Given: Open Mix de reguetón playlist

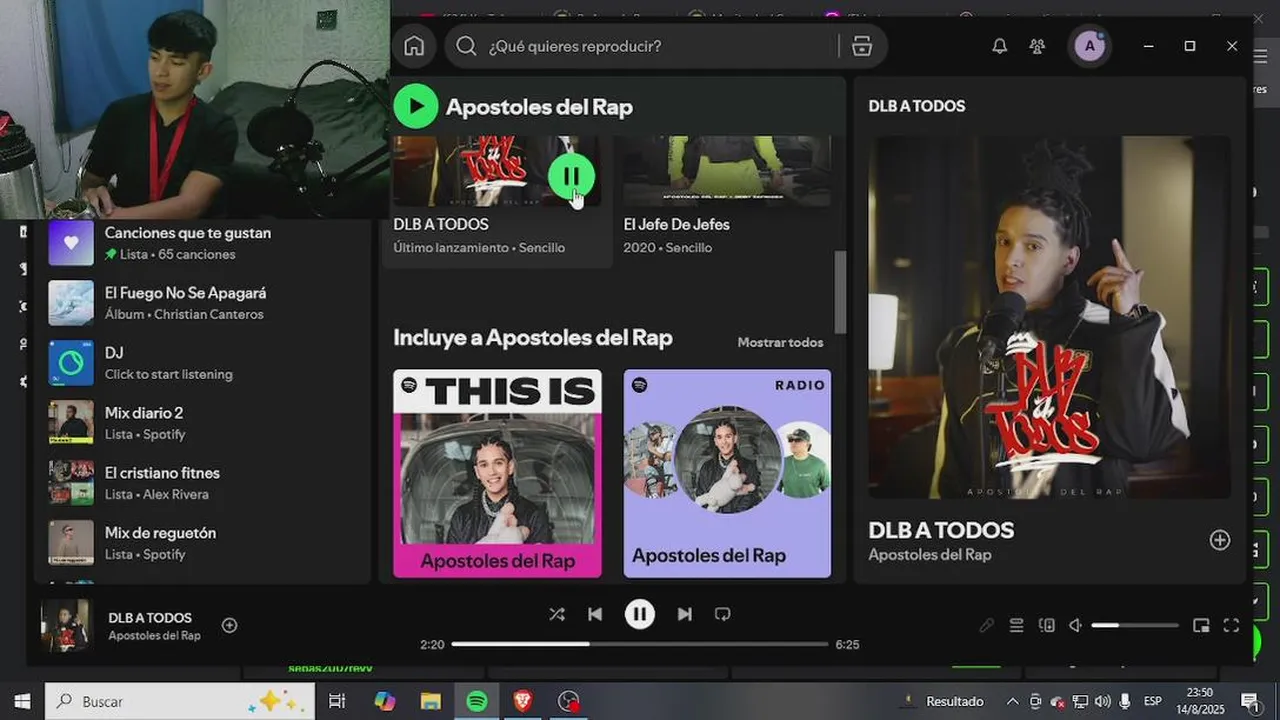Looking at the screenshot, I should [204, 543].
